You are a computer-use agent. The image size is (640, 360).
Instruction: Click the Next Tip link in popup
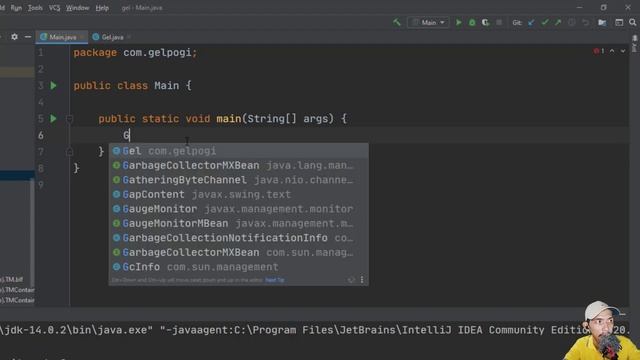click(x=275, y=280)
